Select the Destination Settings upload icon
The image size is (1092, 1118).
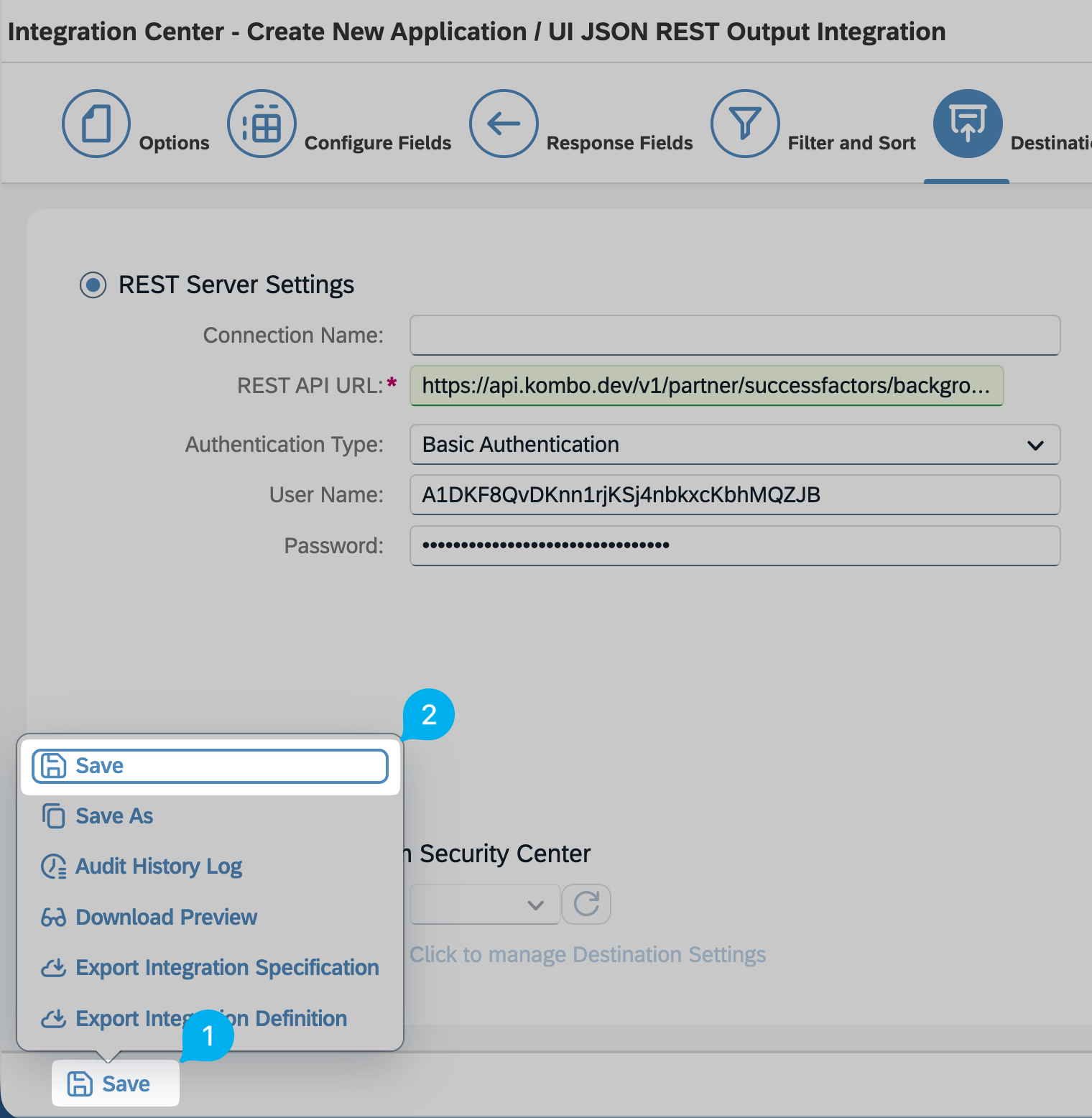(967, 124)
